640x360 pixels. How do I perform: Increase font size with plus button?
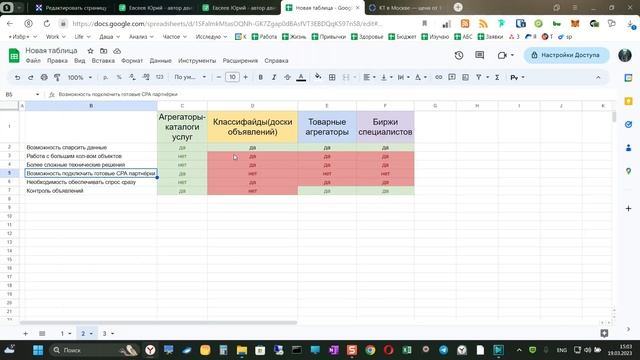(x=245, y=77)
